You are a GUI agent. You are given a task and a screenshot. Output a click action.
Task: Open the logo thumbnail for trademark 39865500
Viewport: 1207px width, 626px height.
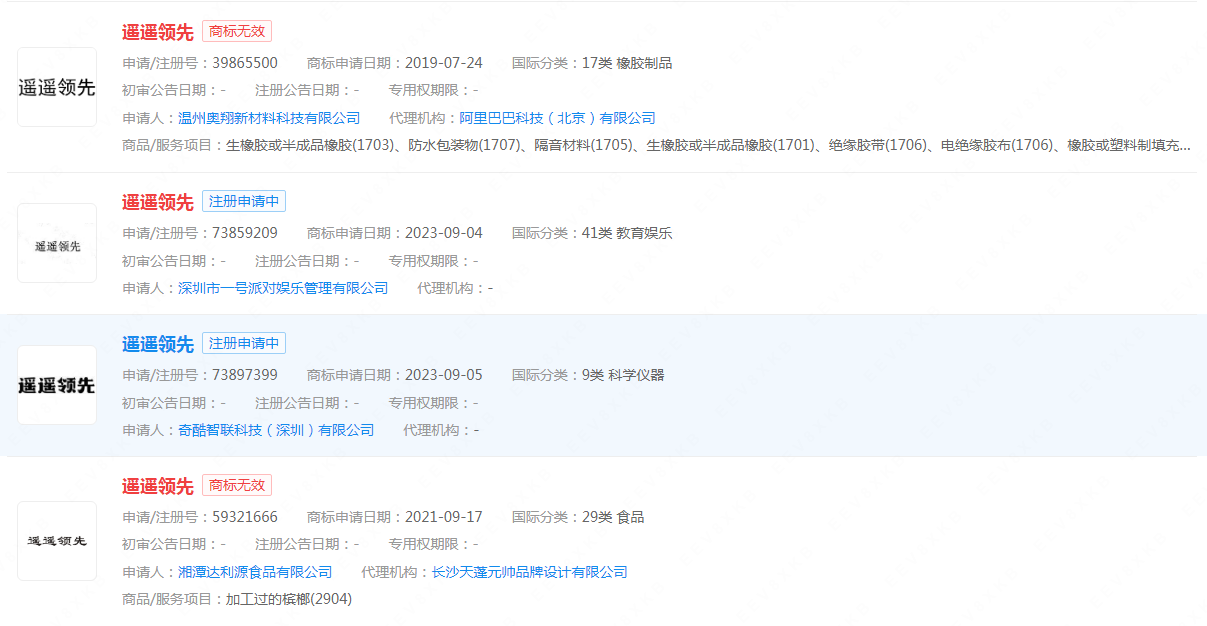click(57, 87)
